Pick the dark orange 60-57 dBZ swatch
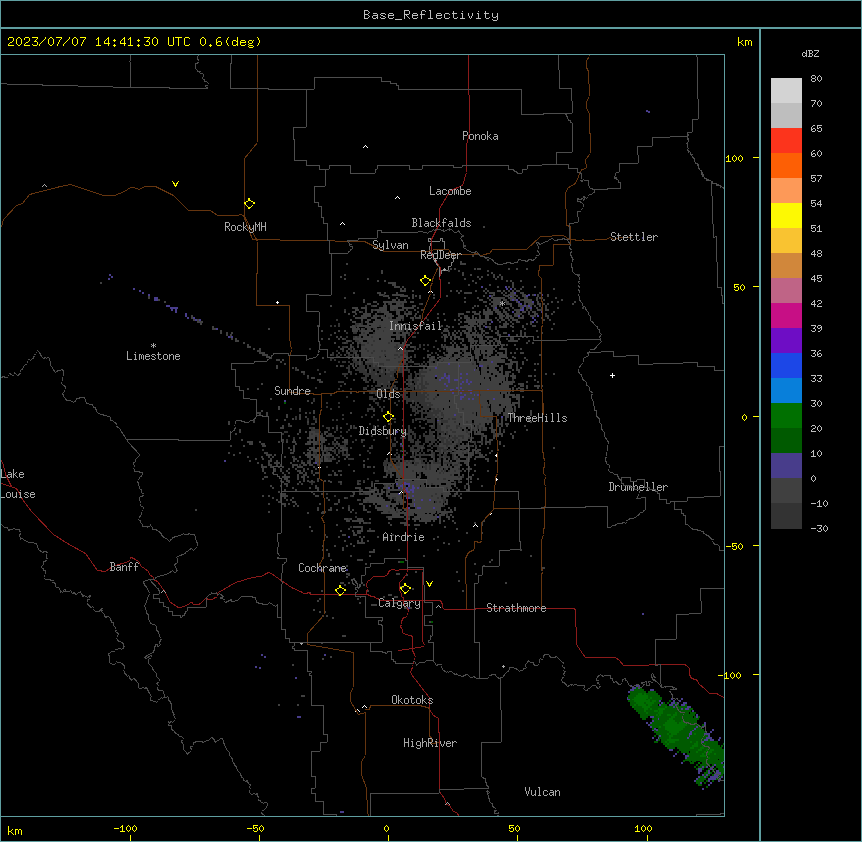Viewport: 862px width, 842px height. (x=786, y=165)
